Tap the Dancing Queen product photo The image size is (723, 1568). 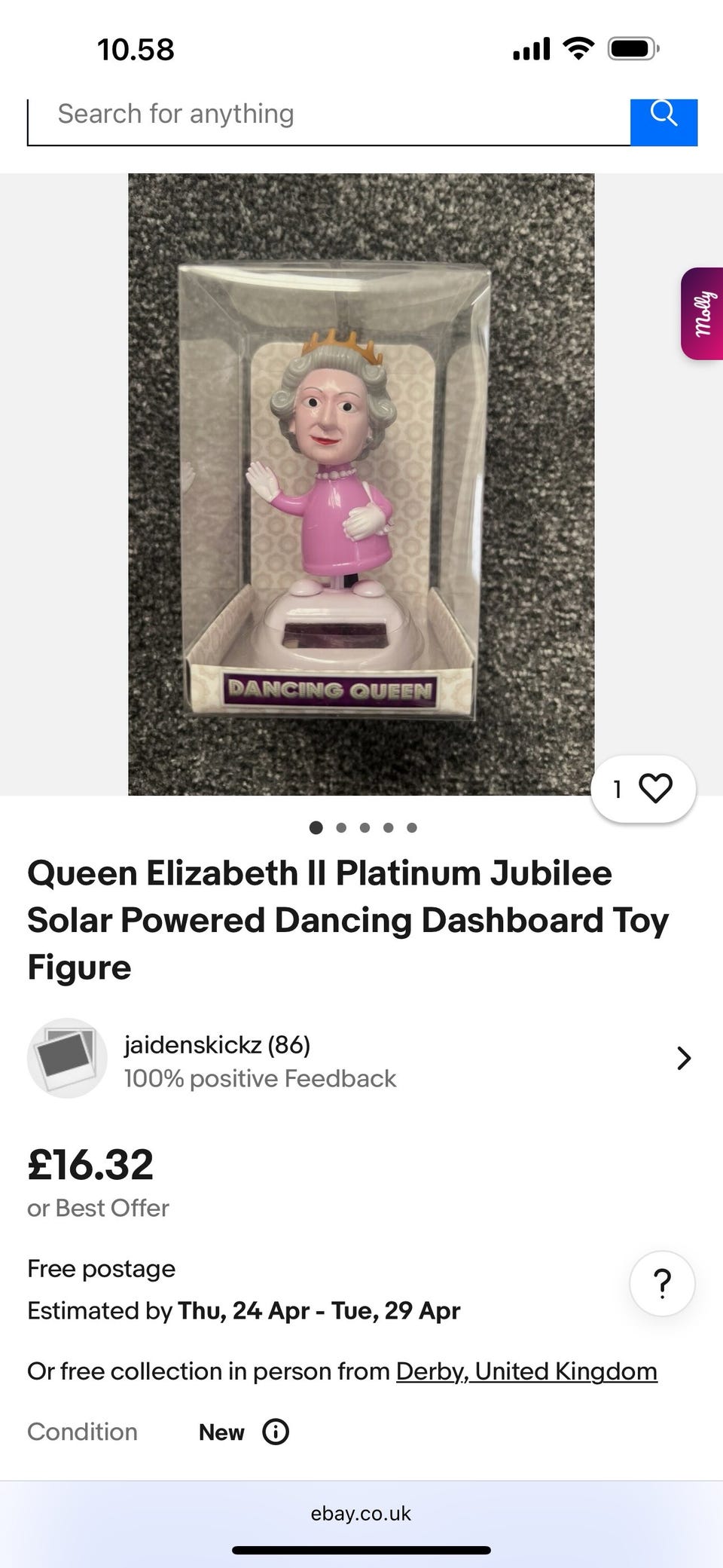pyautogui.click(x=361, y=484)
